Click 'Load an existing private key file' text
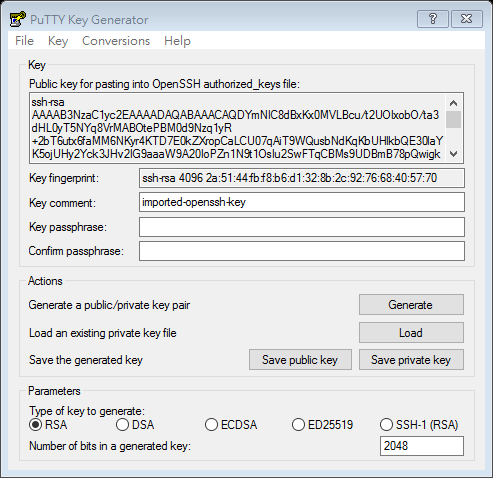This screenshot has height=478, width=493. [103, 333]
